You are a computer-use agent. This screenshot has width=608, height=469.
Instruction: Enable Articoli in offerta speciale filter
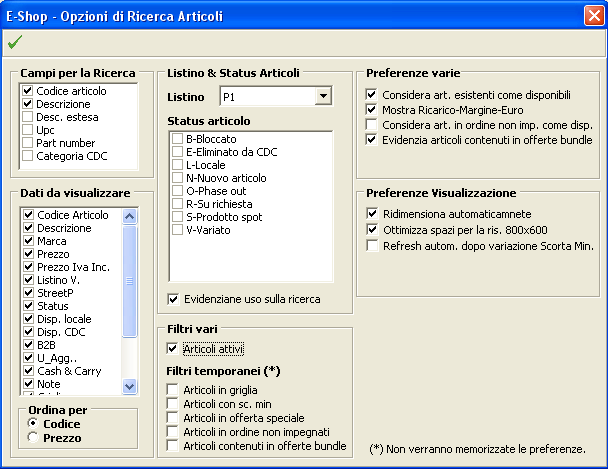[x=172, y=417]
